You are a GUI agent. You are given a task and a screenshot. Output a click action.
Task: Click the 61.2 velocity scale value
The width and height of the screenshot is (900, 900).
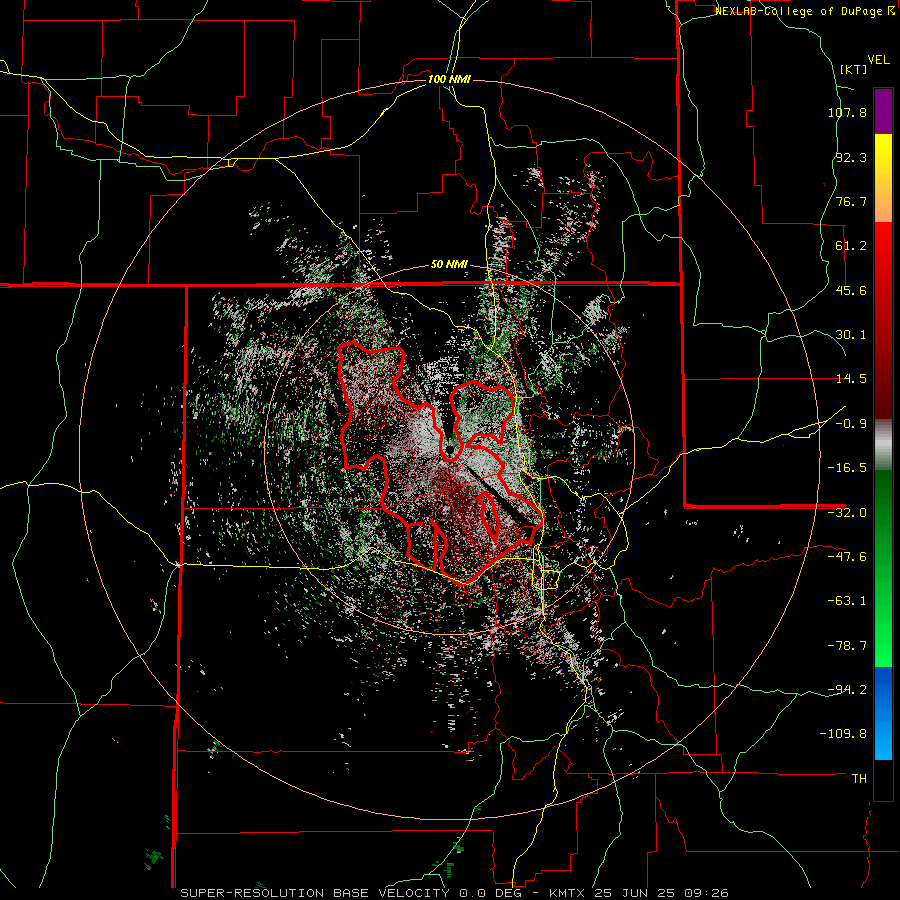851,246
